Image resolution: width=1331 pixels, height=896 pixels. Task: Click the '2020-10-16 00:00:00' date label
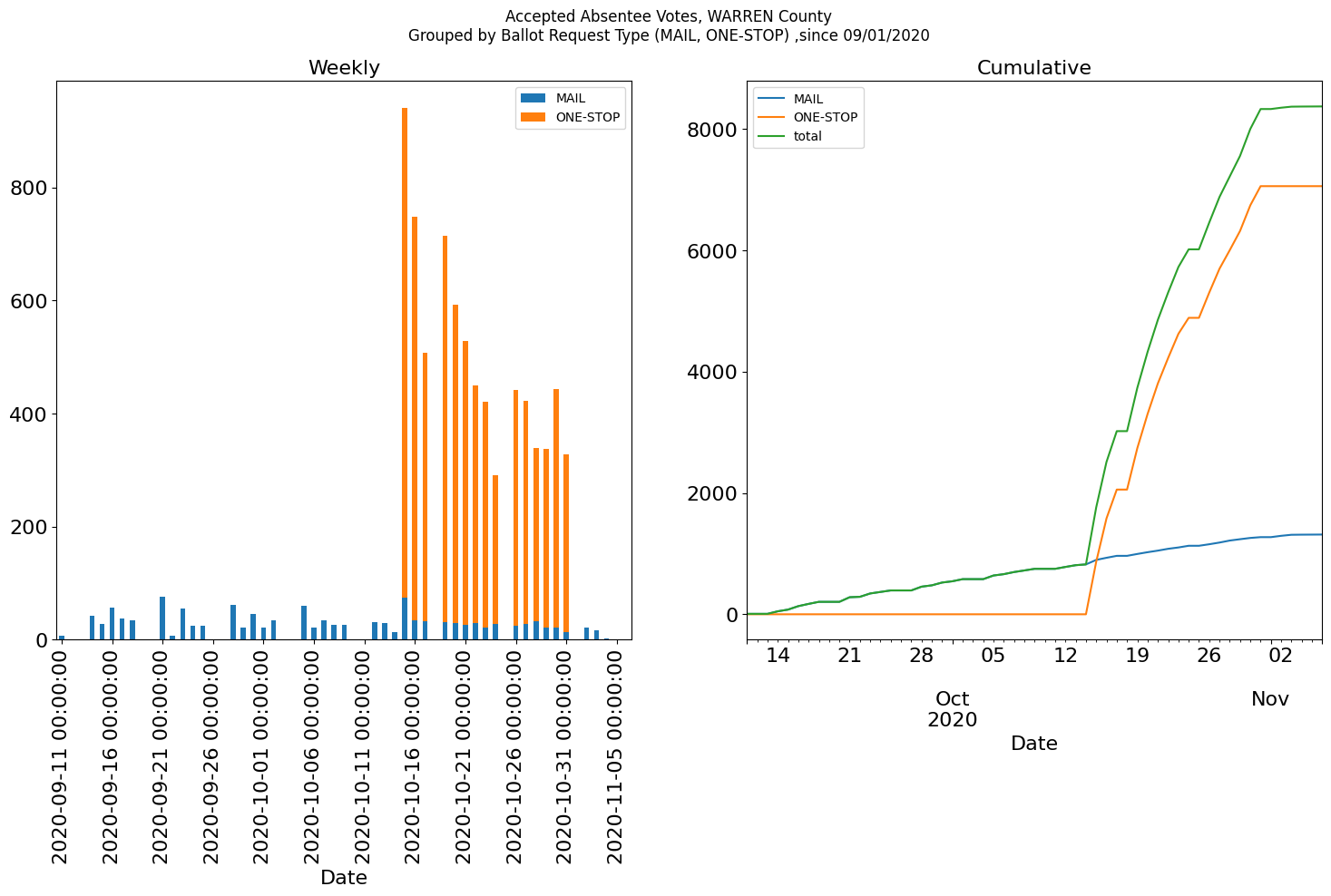(415, 756)
